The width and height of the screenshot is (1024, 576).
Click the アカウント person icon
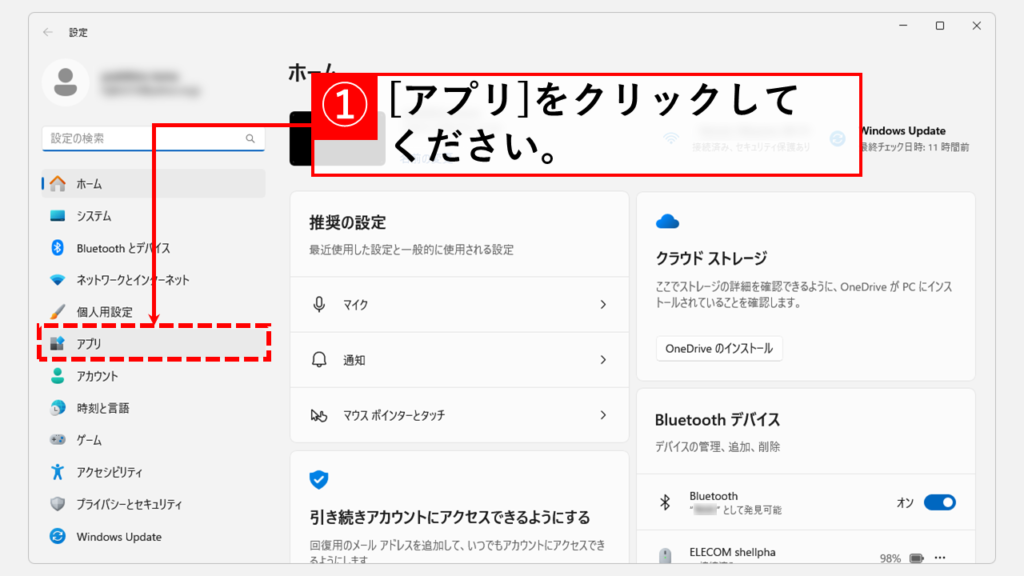point(57,376)
